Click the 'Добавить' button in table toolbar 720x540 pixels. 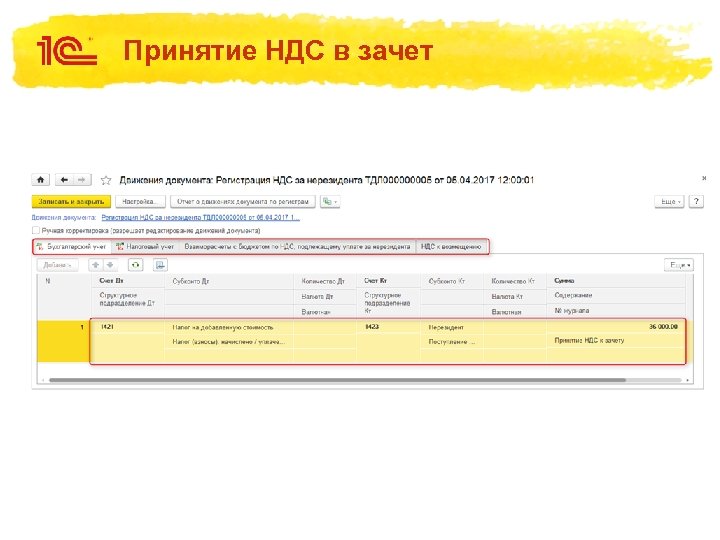[57, 265]
